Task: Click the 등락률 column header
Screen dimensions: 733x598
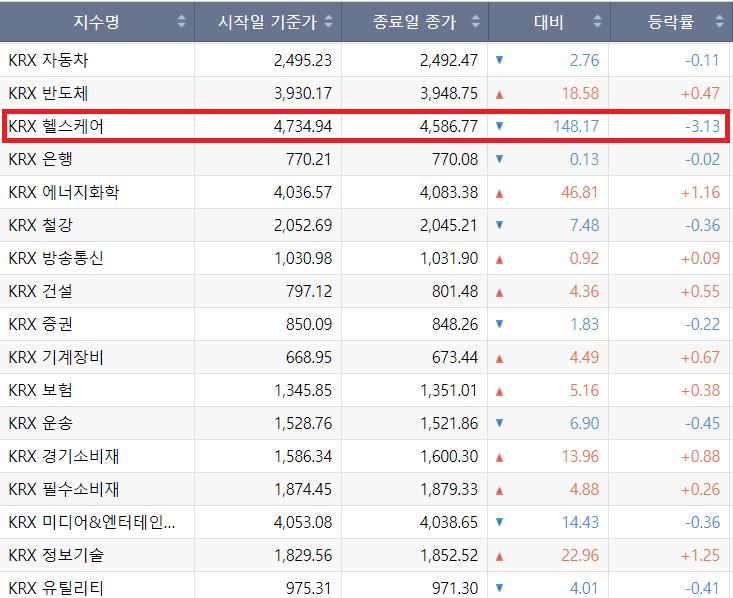Action: click(x=672, y=22)
